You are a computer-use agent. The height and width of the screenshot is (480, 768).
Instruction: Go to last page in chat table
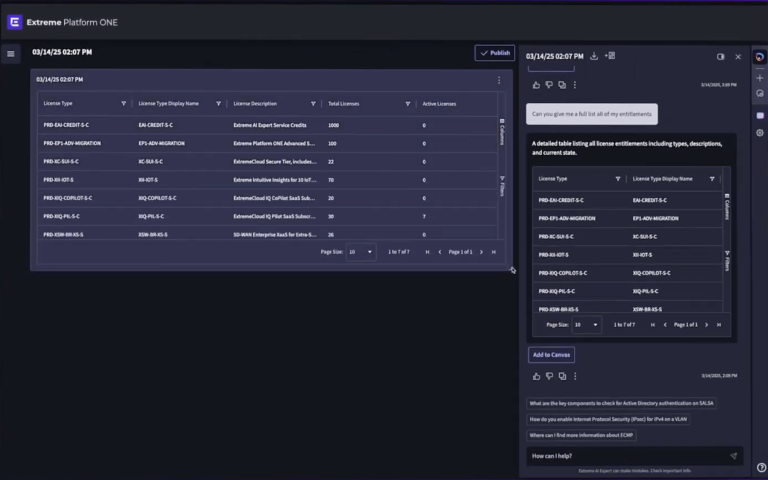click(x=719, y=325)
